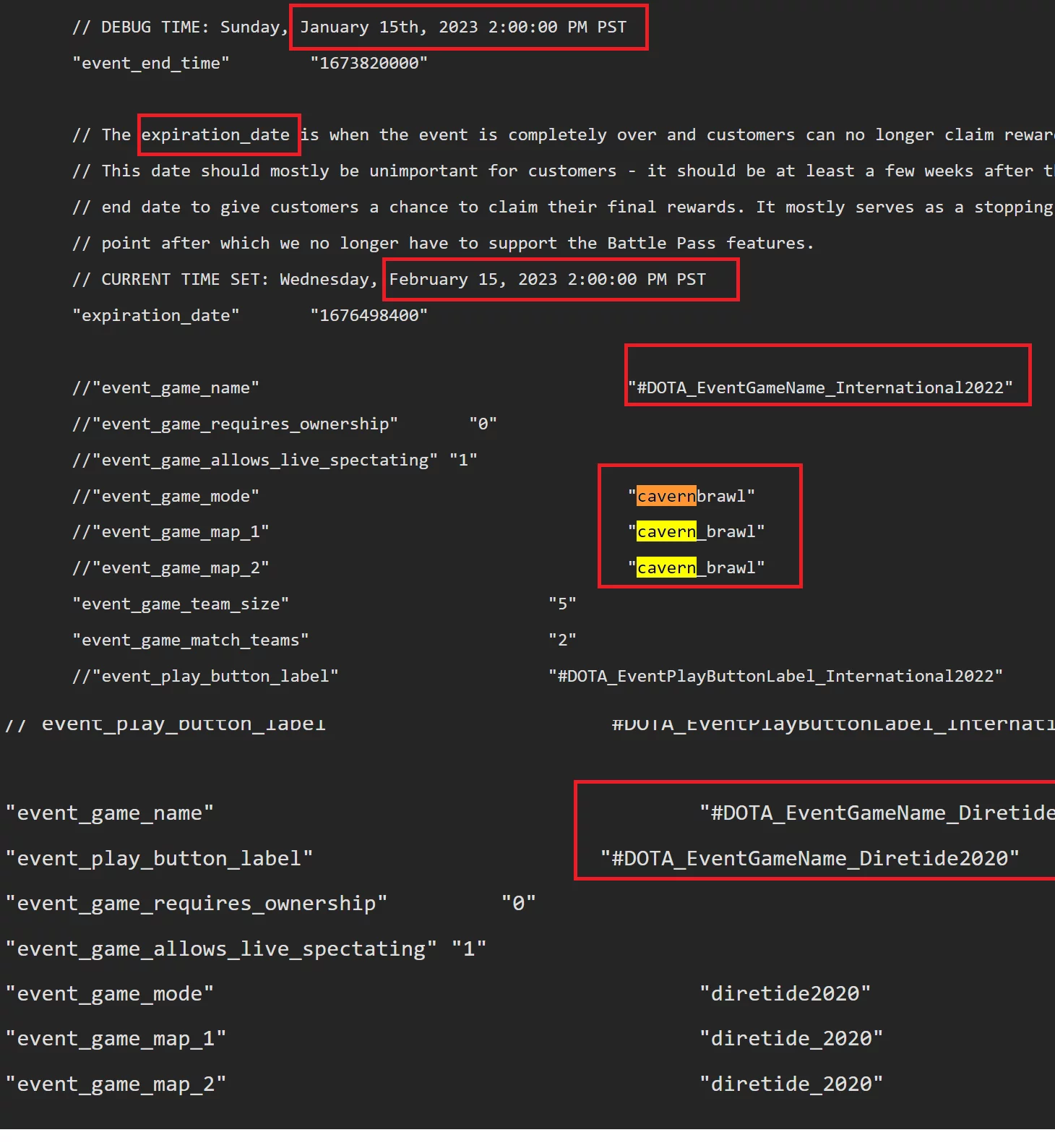The image size is (1055, 1148).
Task: Click the red-boxed expiration_date word in comment
Action: tap(215, 135)
